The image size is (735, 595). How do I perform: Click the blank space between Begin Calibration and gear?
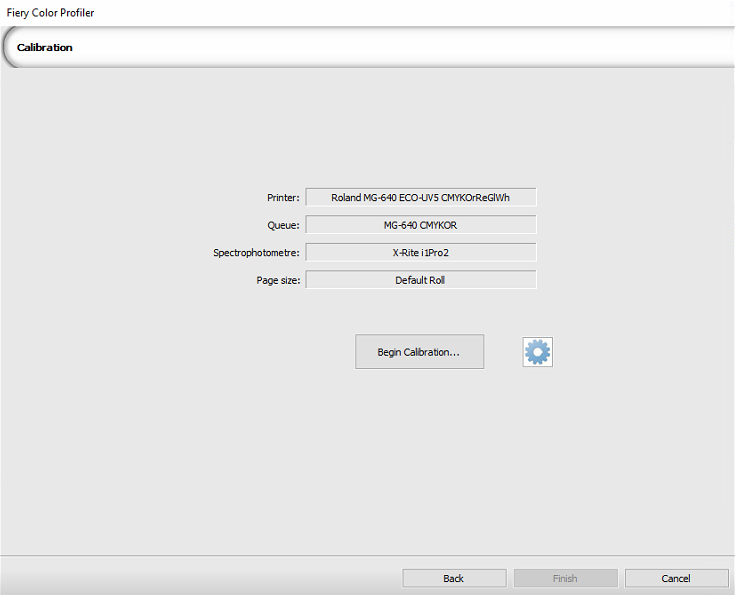click(x=503, y=352)
